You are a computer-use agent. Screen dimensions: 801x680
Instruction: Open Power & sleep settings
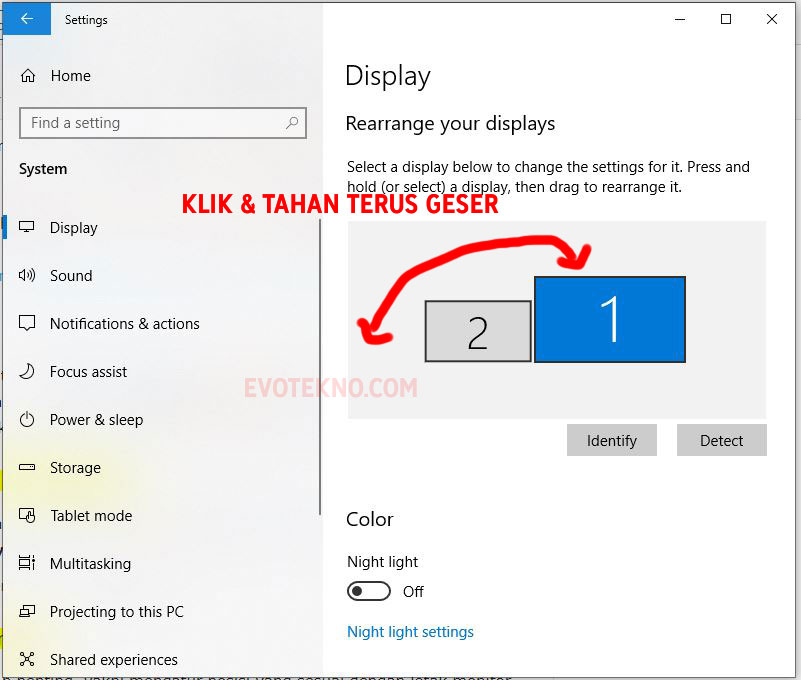(x=97, y=419)
